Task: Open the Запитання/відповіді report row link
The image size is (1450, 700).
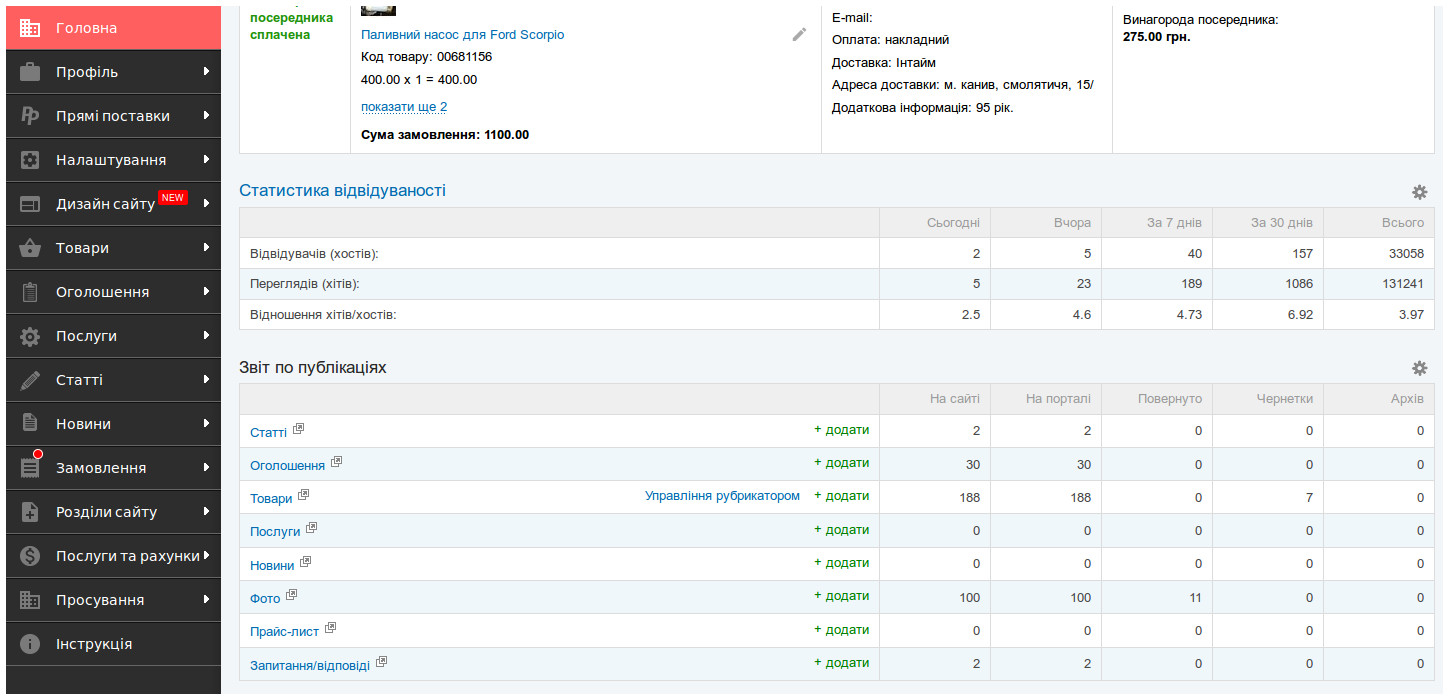Action: [x=310, y=665]
